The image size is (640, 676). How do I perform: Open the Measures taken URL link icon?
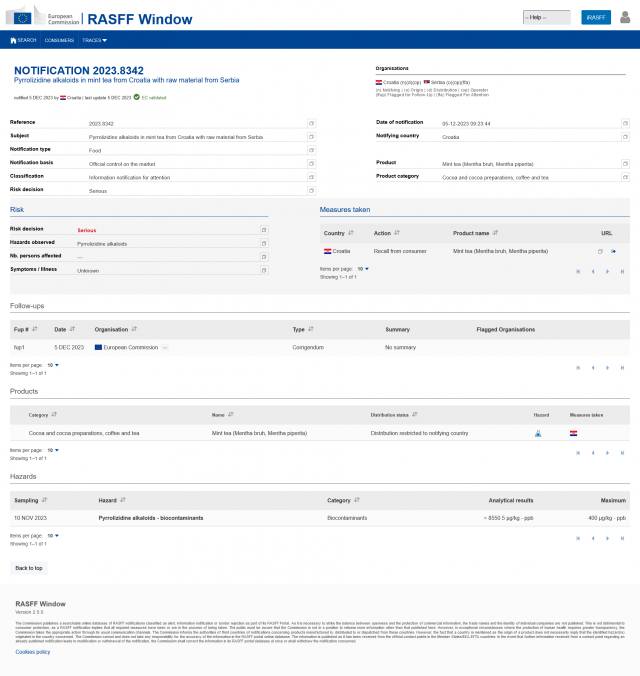(x=613, y=251)
